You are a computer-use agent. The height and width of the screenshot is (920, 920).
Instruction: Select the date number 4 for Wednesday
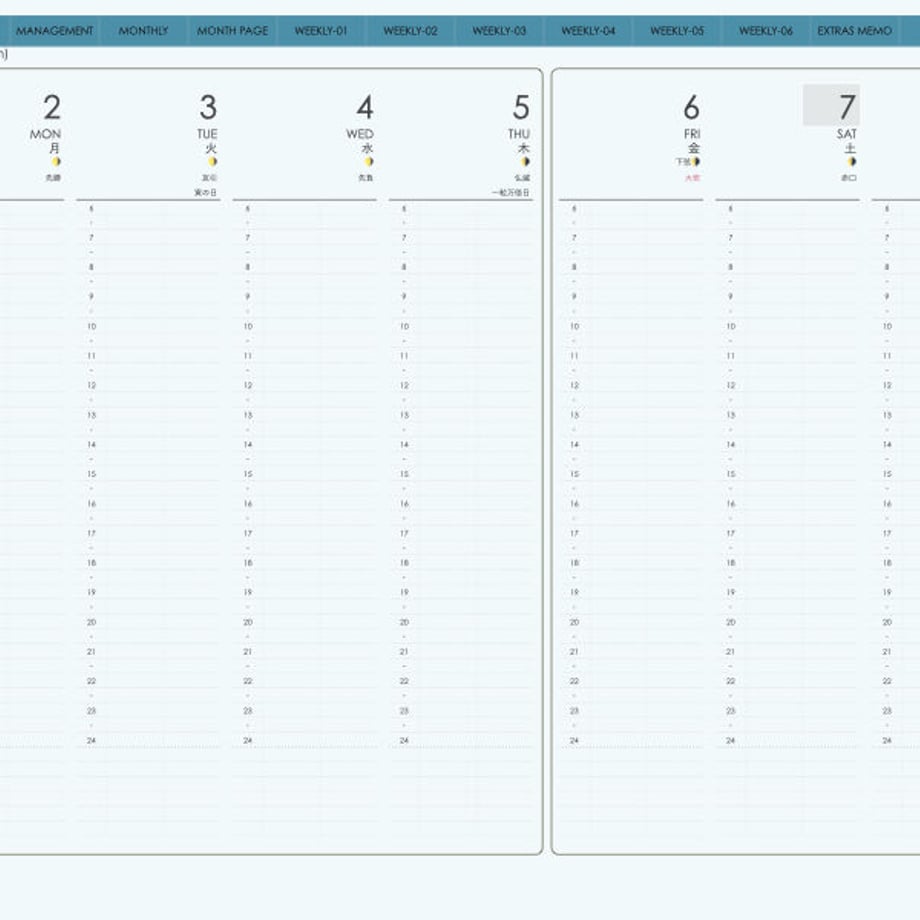point(365,107)
